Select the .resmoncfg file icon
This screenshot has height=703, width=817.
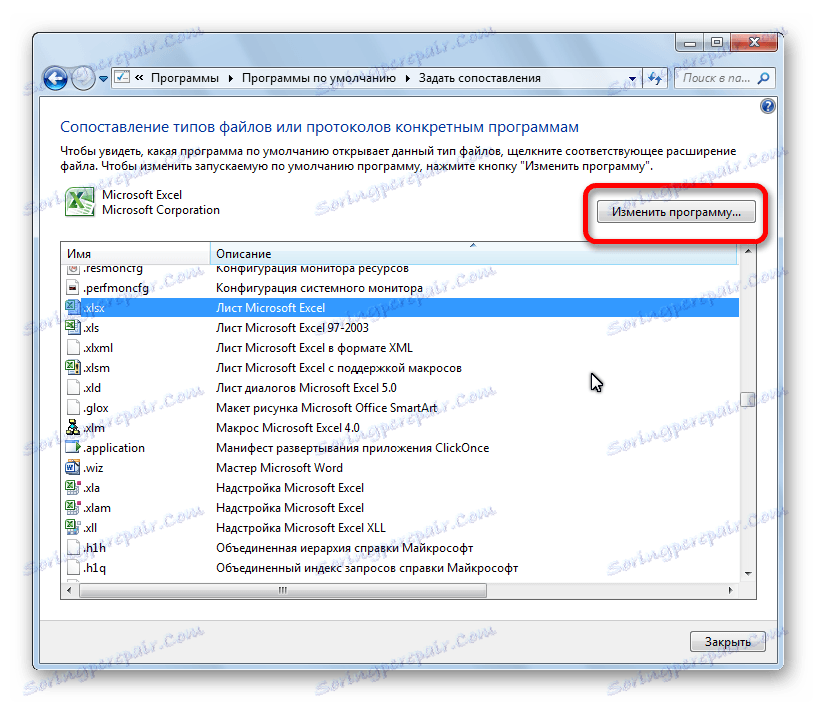coord(73,268)
